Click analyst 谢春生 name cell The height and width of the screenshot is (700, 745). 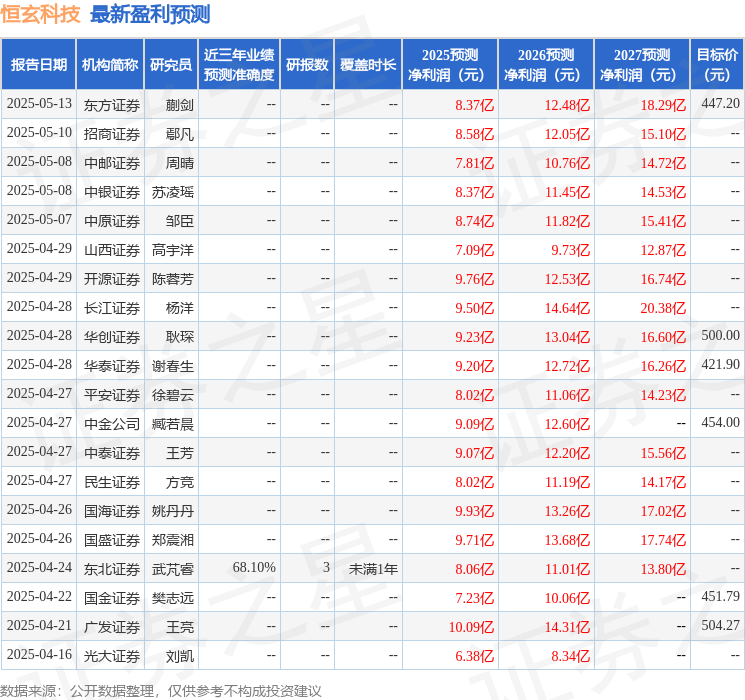click(x=173, y=366)
